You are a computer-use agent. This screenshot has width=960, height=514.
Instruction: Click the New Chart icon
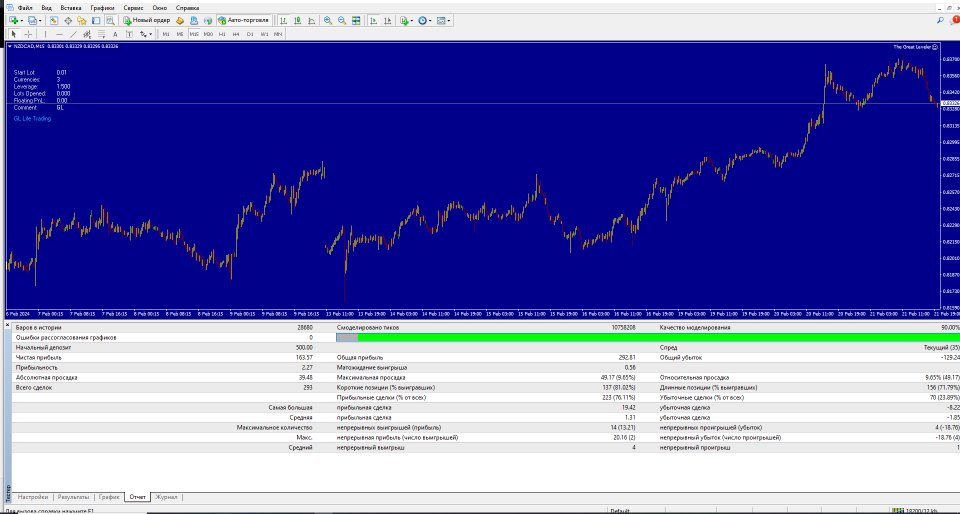tap(13, 20)
